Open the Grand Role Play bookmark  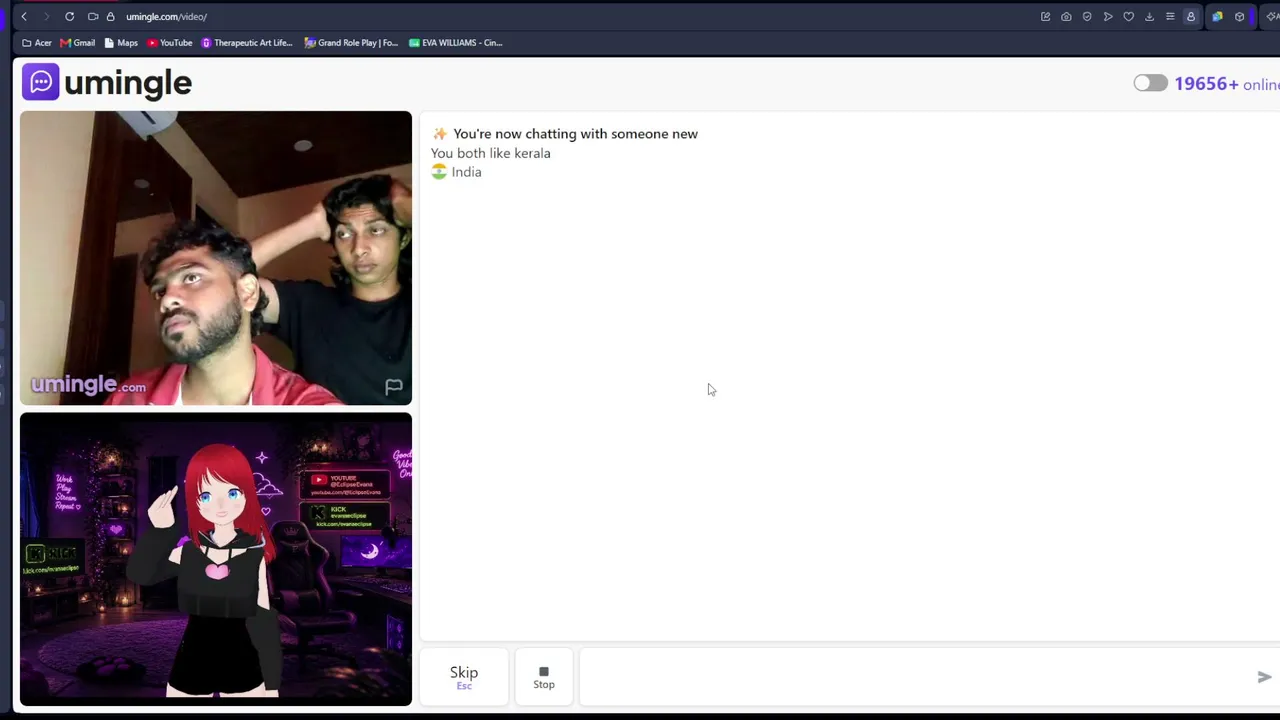pos(351,43)
